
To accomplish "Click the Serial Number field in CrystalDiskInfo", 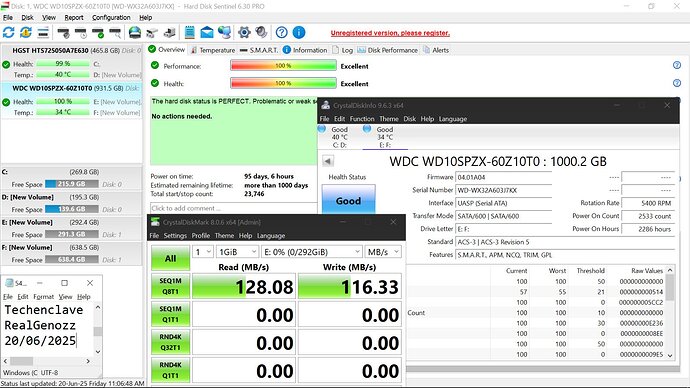I will (x=503, y=190).
